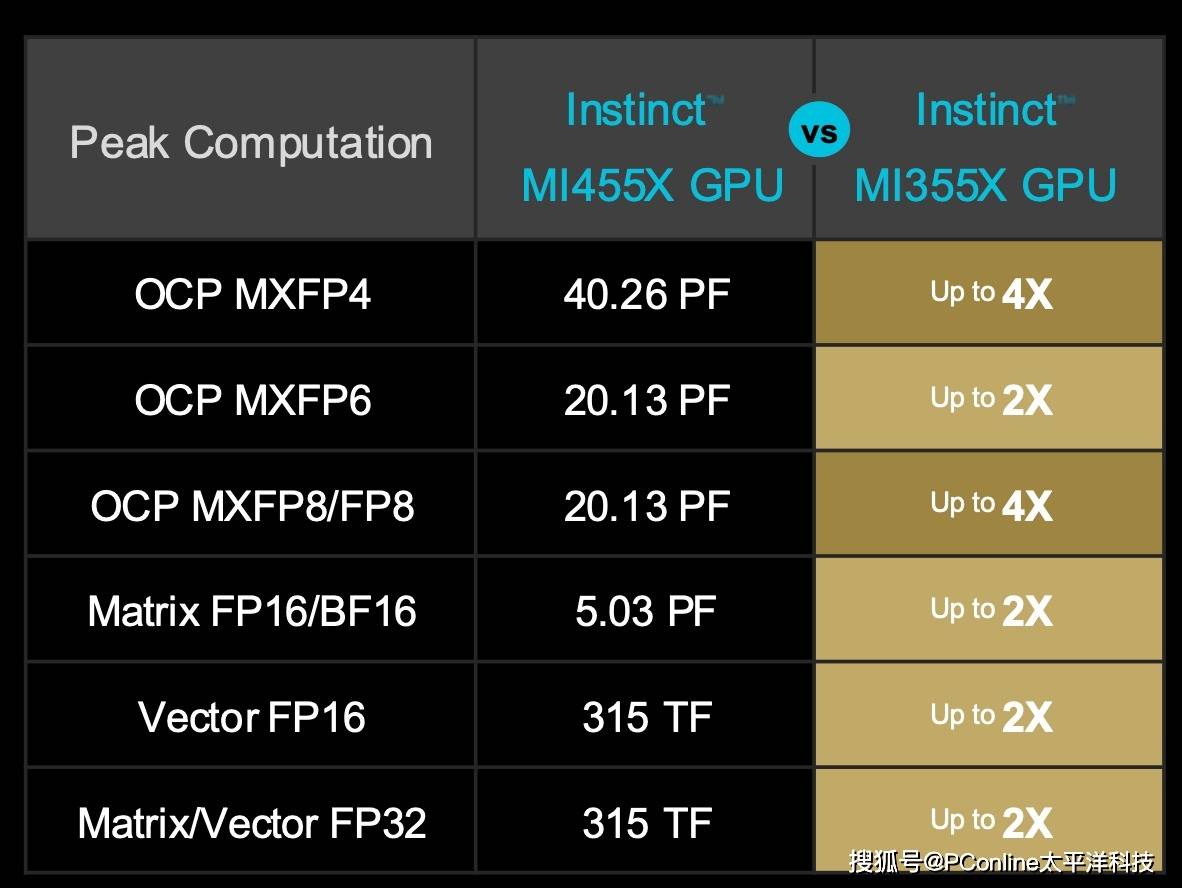Click the PConline watermark text
The width and height of the screenshot is (1182, 888).
tap(1001, 862)
